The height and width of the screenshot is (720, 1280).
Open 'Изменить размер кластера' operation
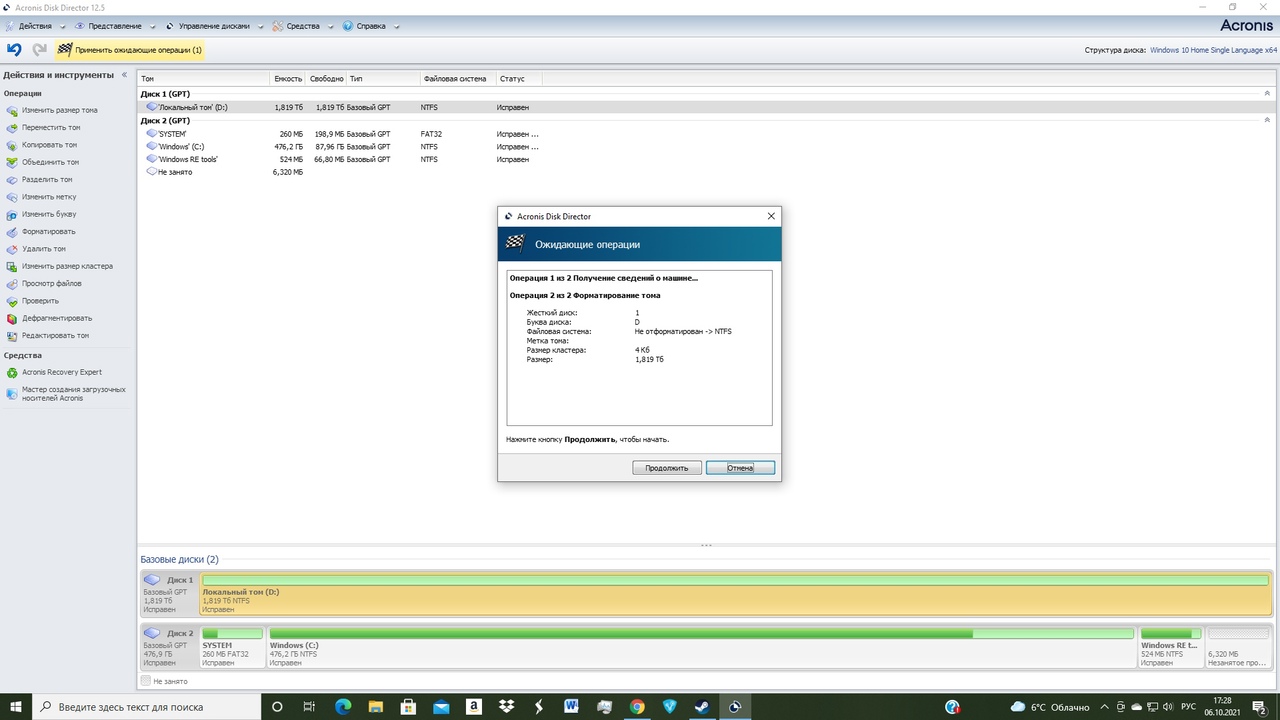pyautogui.click(x=67, y=266)
